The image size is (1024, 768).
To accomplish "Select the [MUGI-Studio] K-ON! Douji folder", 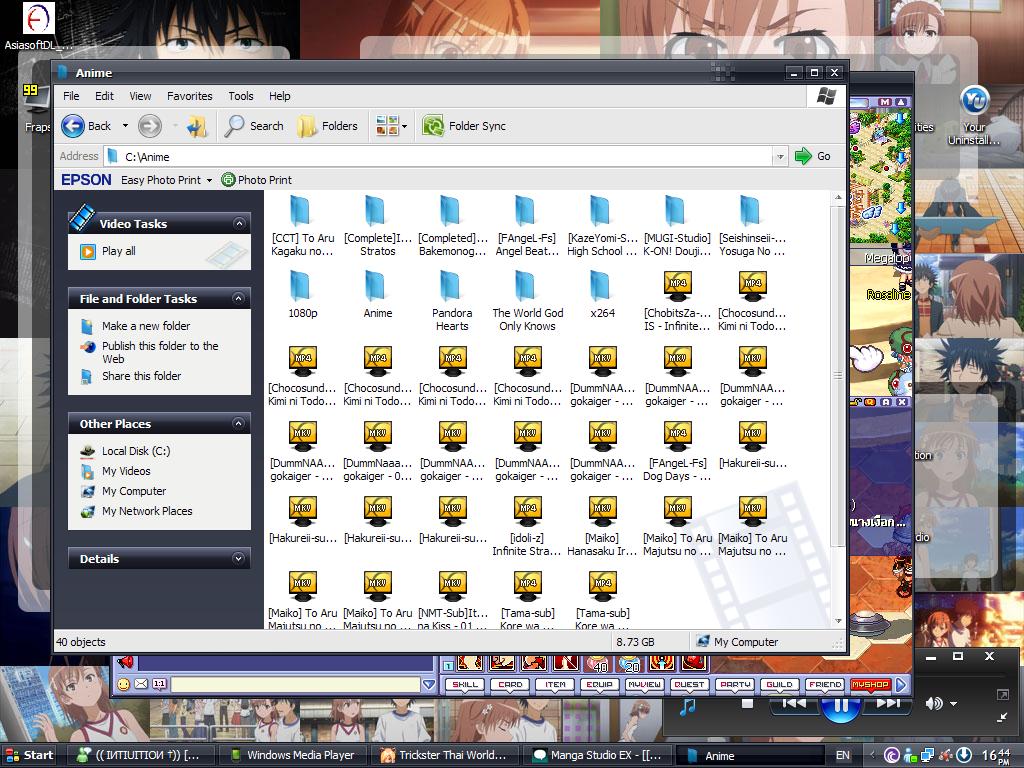I will coord(677,226).
